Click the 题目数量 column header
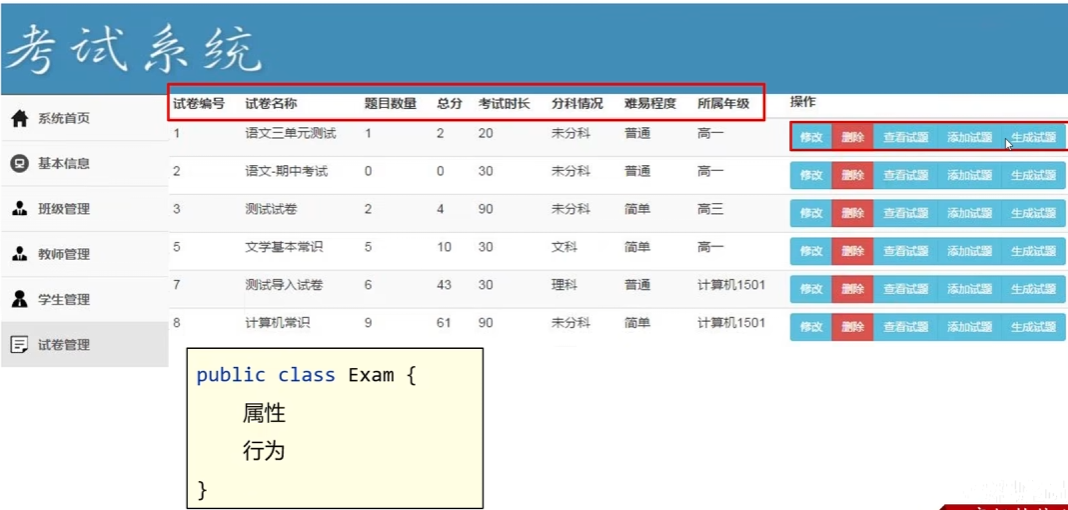Screen dimensions: 1068x510 pyautogui.click(x=390, y=104)
